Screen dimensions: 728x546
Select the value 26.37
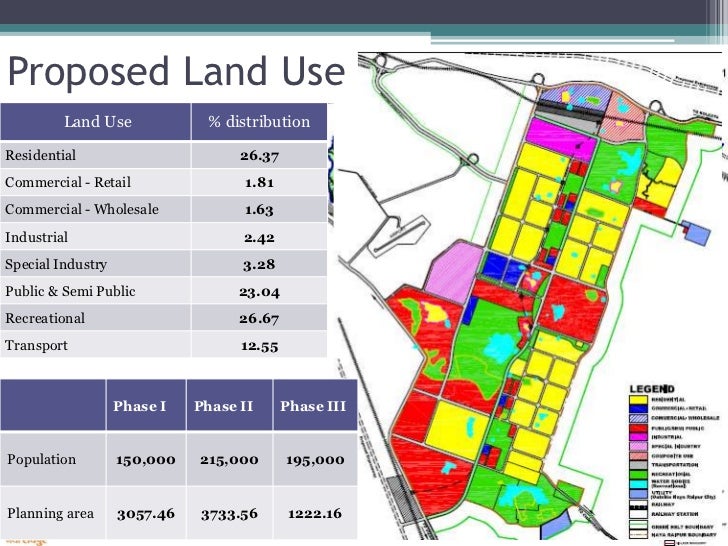259,156
